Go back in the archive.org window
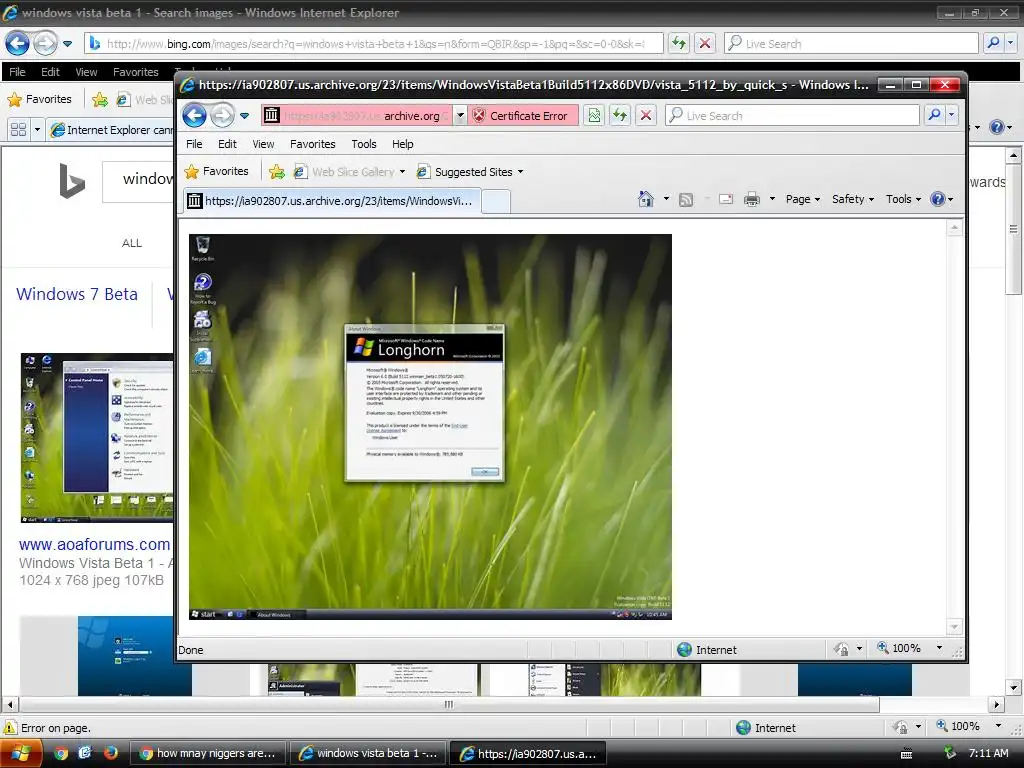Image resolution: width=1024 pixels, height=768 pixels. [194, 116]
